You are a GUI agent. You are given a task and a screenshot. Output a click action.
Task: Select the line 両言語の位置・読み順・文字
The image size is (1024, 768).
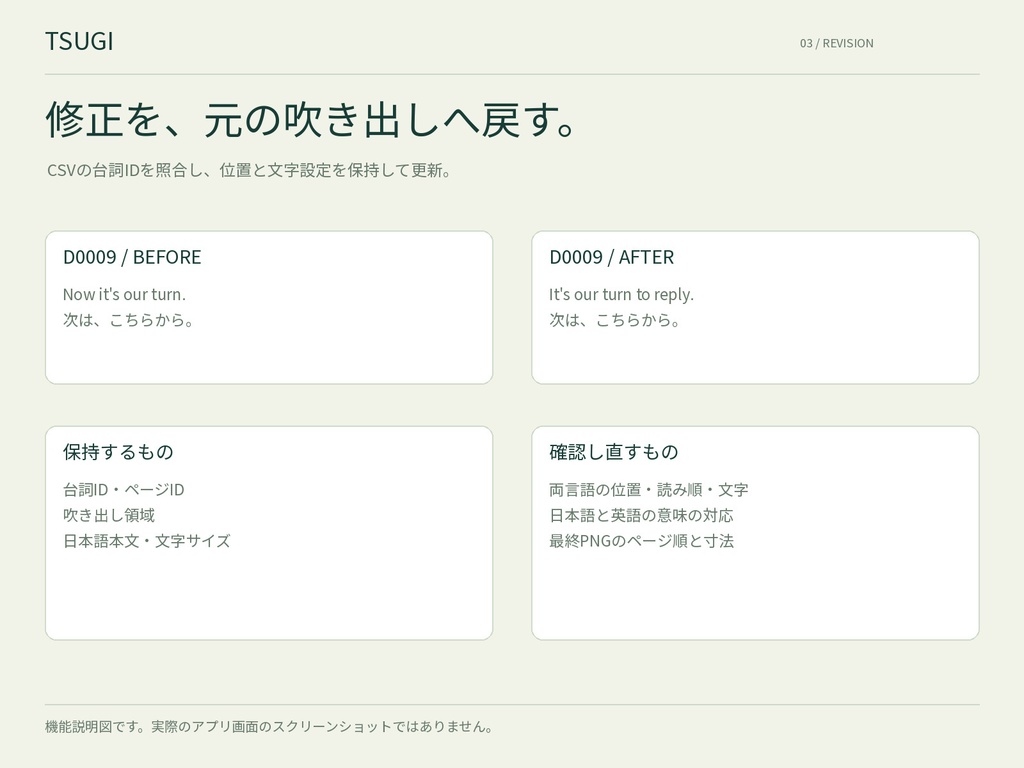[x=649, y=490]
